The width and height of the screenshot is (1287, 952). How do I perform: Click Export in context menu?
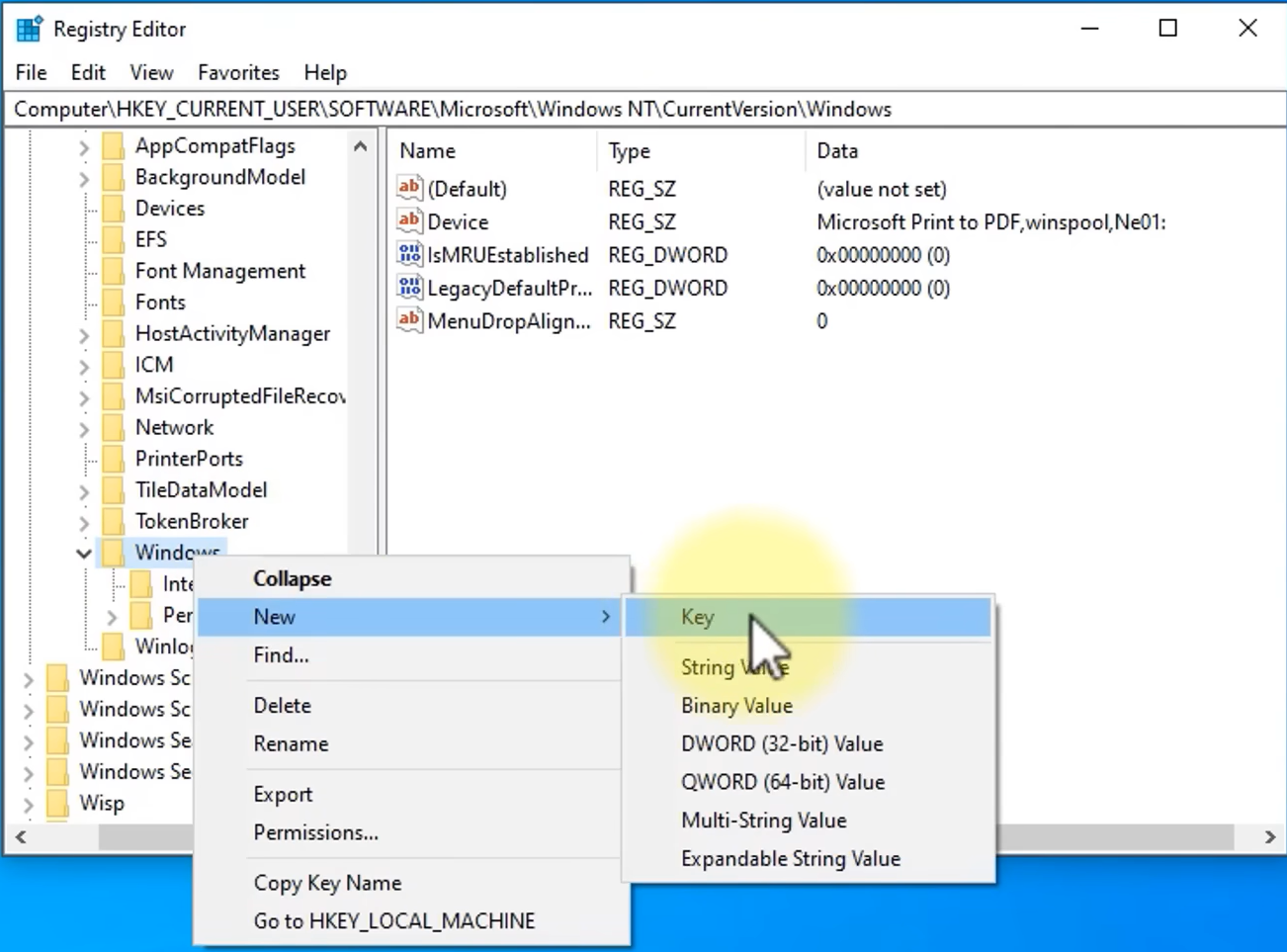pyautogui.click(x=283, y=794)
